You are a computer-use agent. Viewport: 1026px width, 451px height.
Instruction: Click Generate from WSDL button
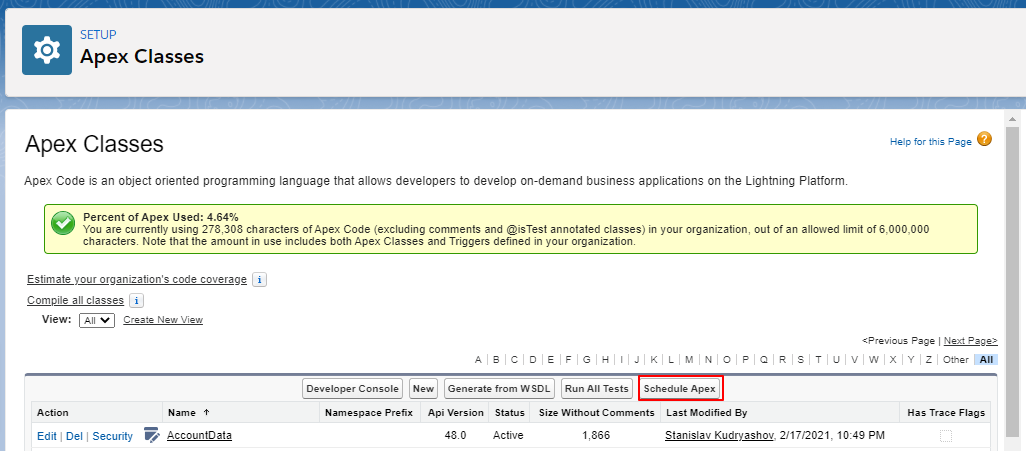pos(498,388)
